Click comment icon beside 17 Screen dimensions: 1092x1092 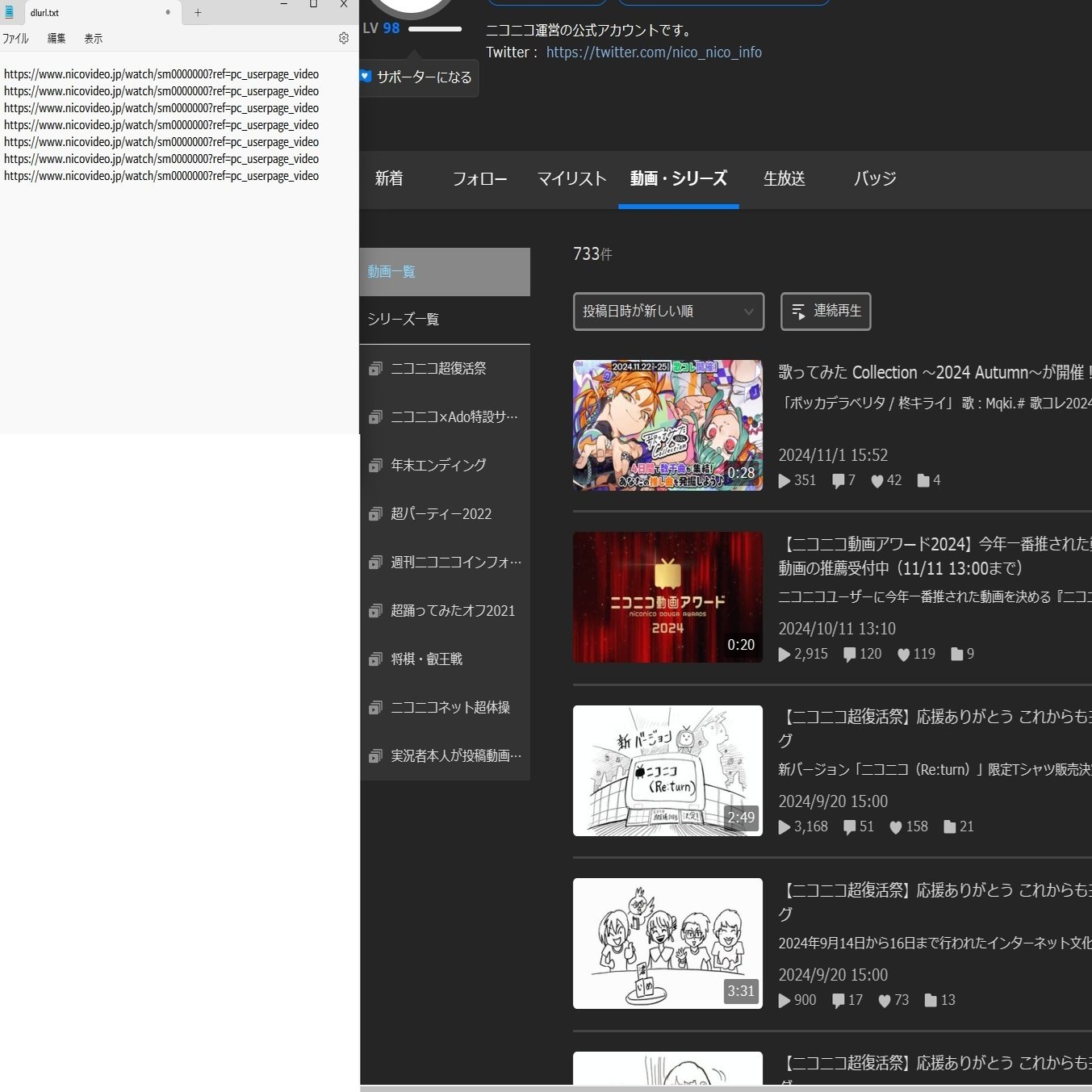pos(839,1001)
